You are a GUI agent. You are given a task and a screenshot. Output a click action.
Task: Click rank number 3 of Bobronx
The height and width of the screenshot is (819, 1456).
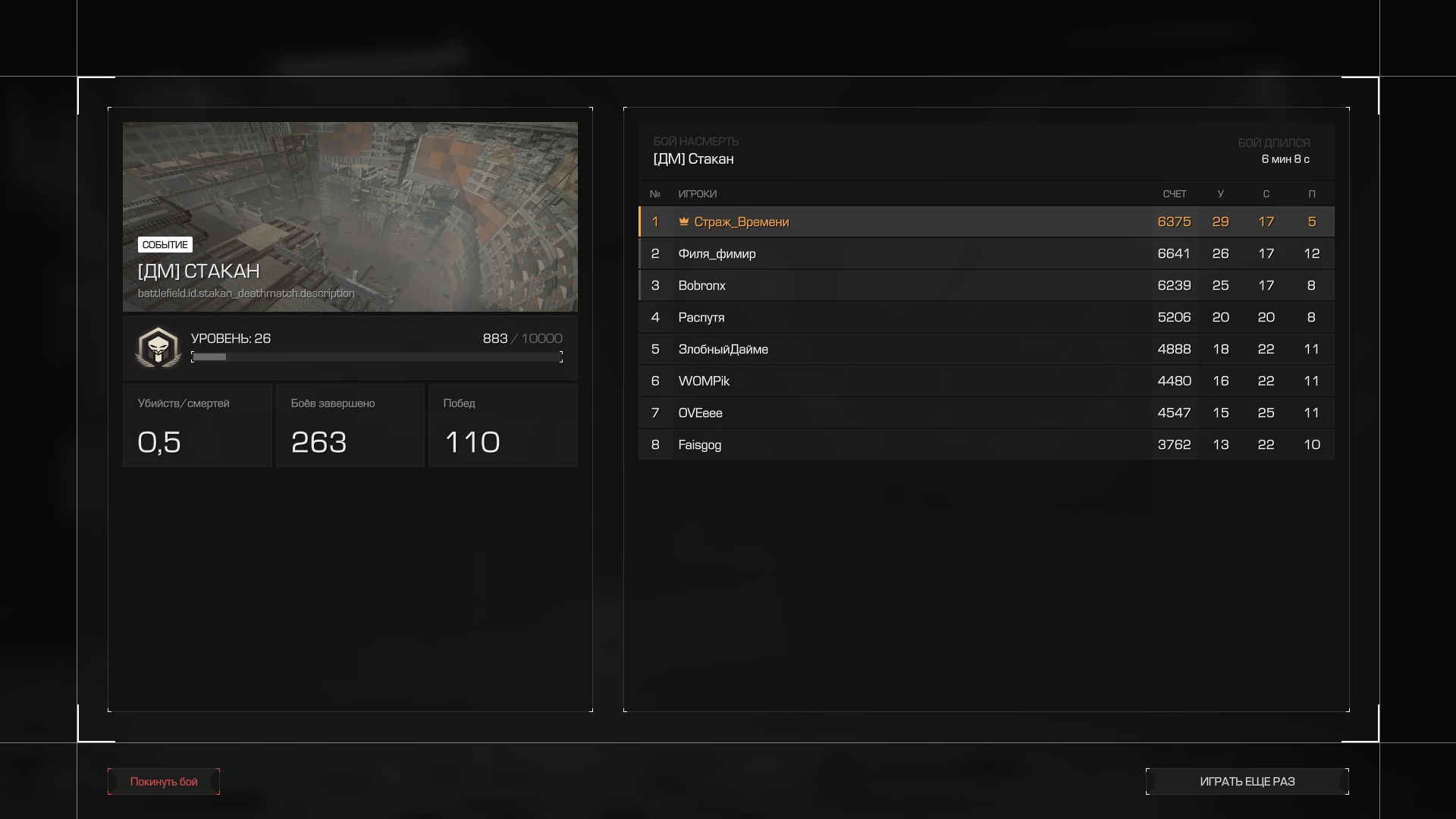[655, 286]
